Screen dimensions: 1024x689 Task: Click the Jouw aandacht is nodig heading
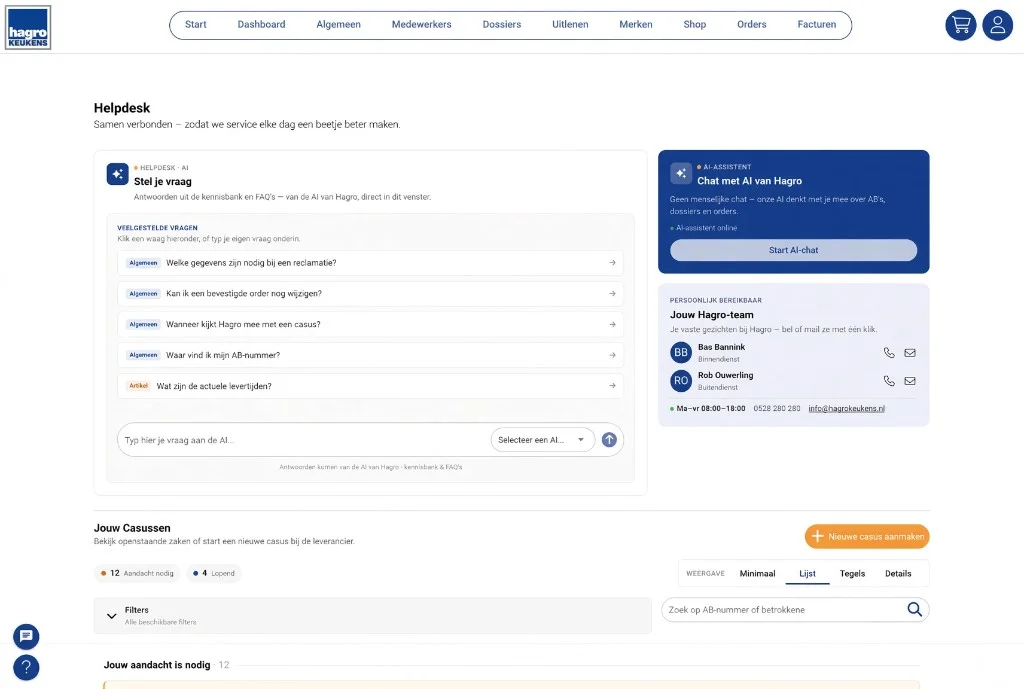coord(157,665)
